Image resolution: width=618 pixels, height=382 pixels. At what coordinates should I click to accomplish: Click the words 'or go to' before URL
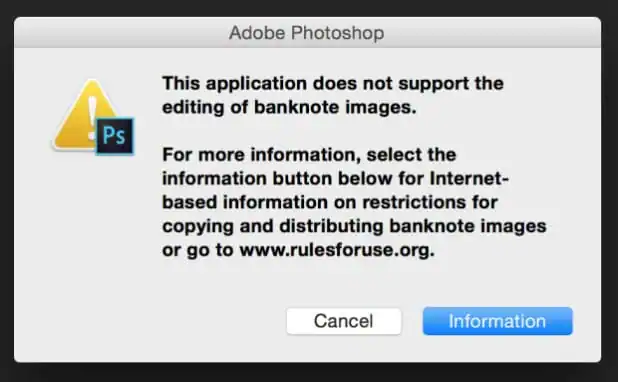pos(198,250)
